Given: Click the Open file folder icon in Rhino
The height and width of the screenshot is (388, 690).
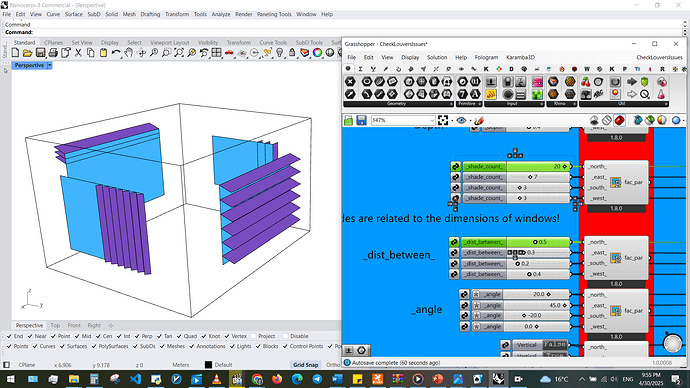Looking at the screenshot, I should tap(27, 53).
